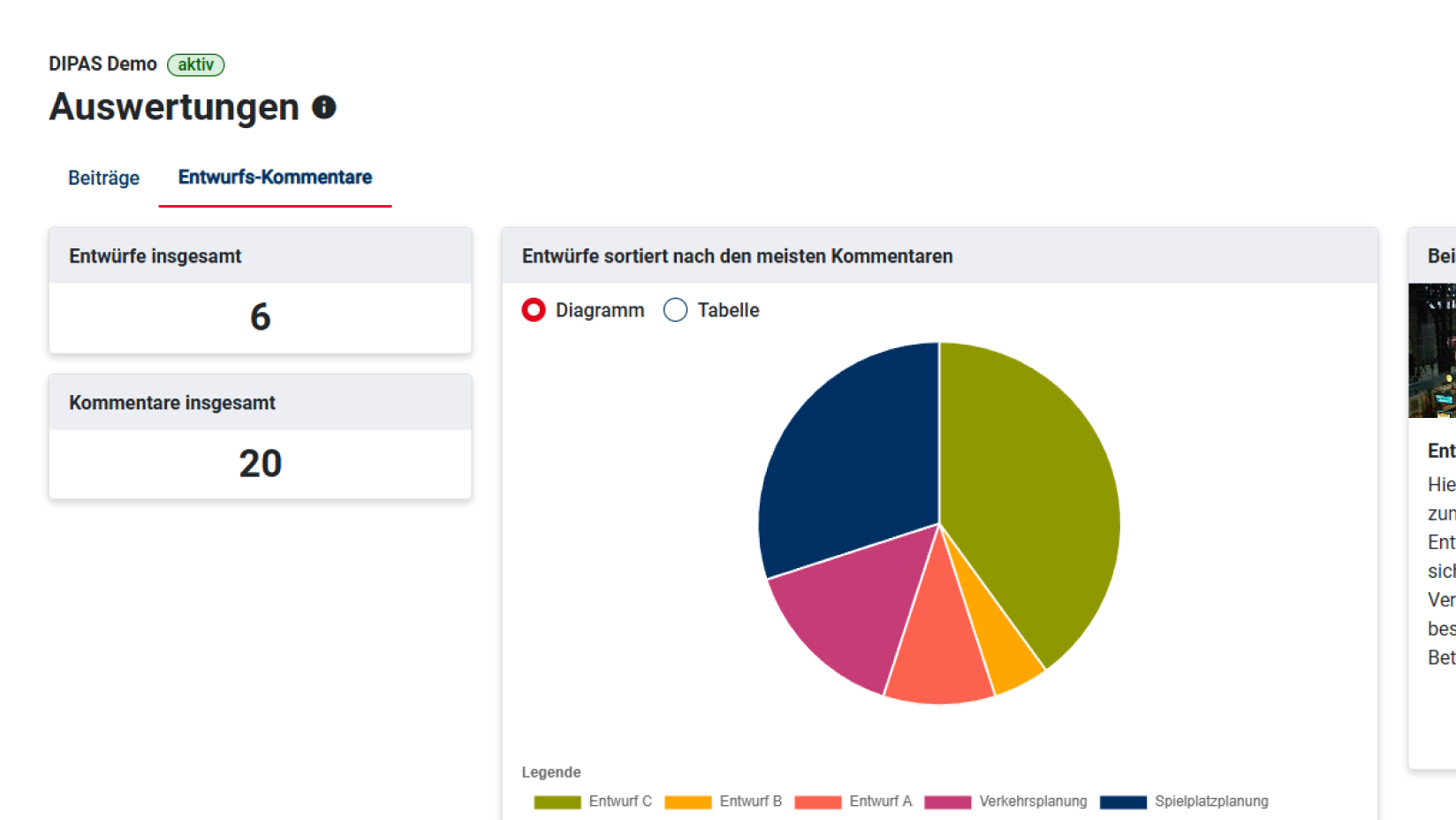Click the Entwürfe insgesamt card
The height and width of the screenshot is (820, 1456).
coord(260,292)
